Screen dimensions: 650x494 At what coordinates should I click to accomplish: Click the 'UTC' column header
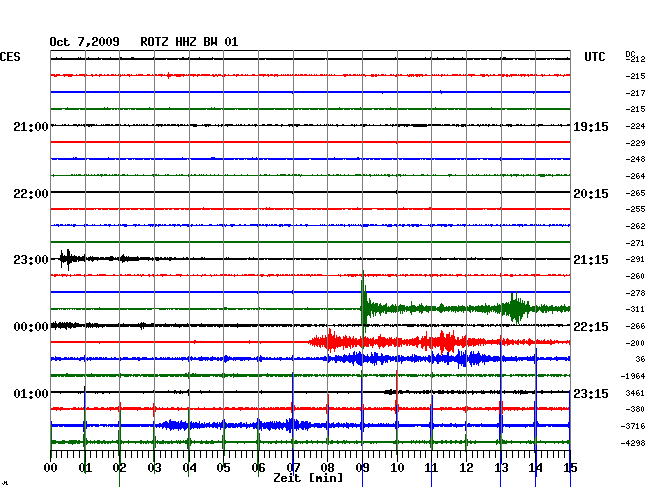(x=594, y=57)
